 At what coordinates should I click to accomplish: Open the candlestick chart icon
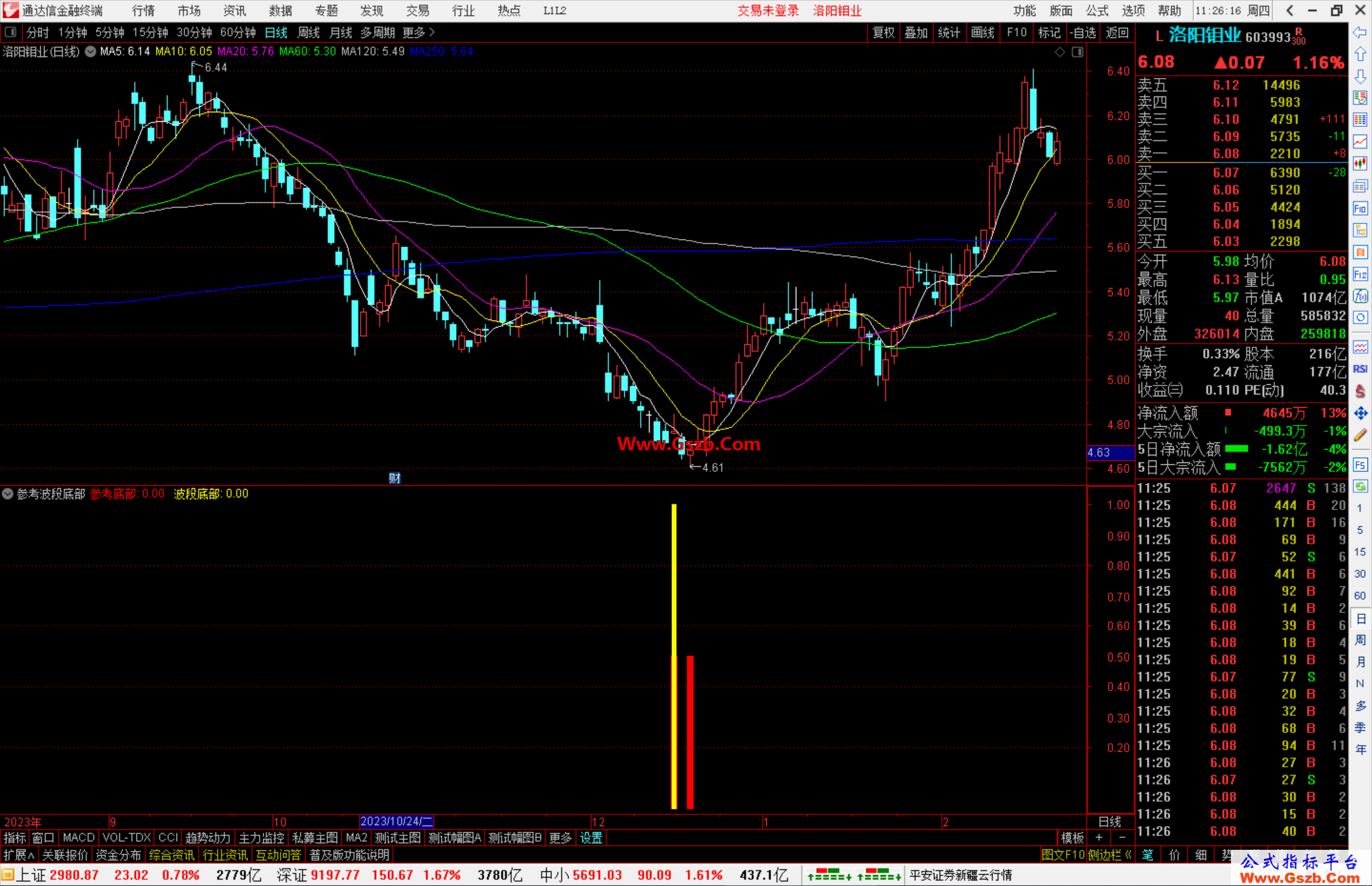[1360, 164]
